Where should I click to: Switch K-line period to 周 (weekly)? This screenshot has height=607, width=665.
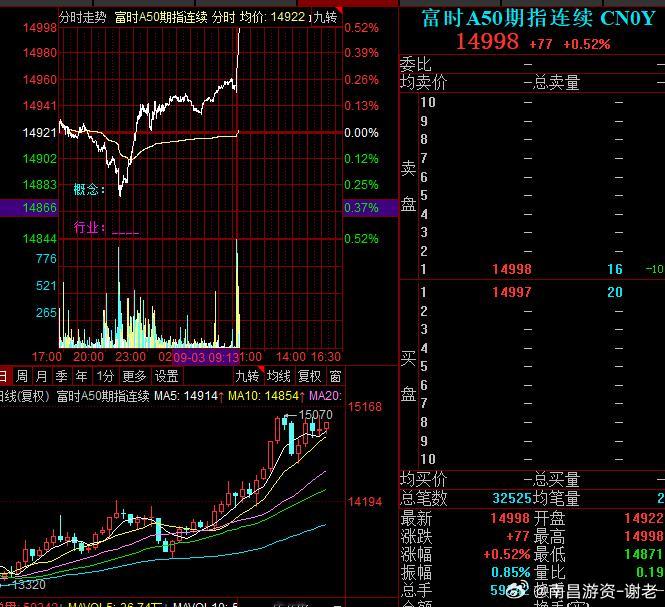click(22, 376)
